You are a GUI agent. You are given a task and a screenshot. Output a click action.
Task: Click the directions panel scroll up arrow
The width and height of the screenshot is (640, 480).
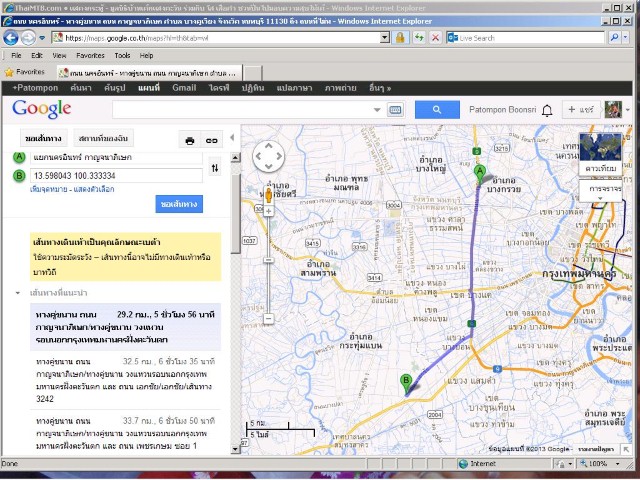[x=236, y=158]
